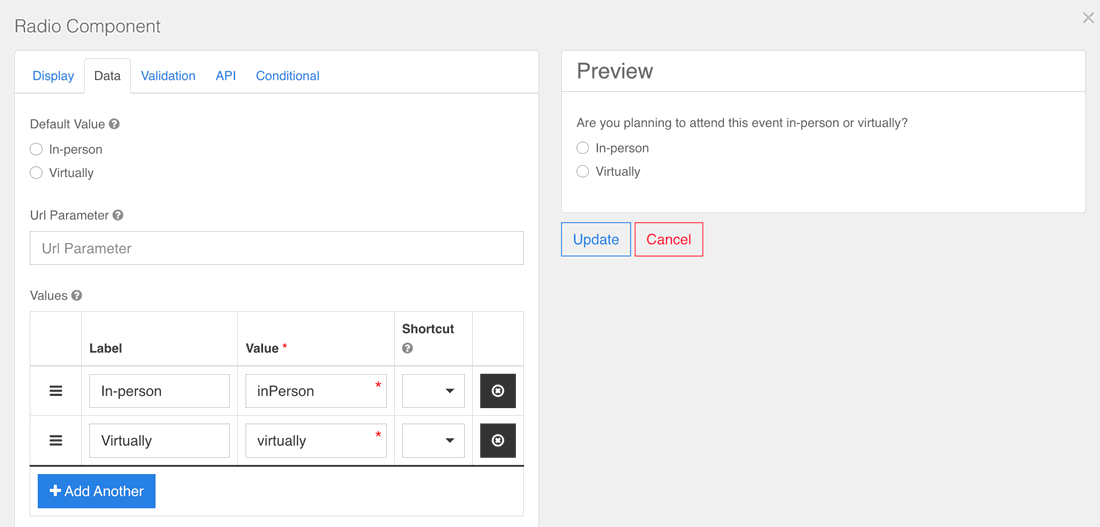The height and width of the screenshot is (527, 1100).
Task: Click the Values help icon
Action: (x=77, y=296)
